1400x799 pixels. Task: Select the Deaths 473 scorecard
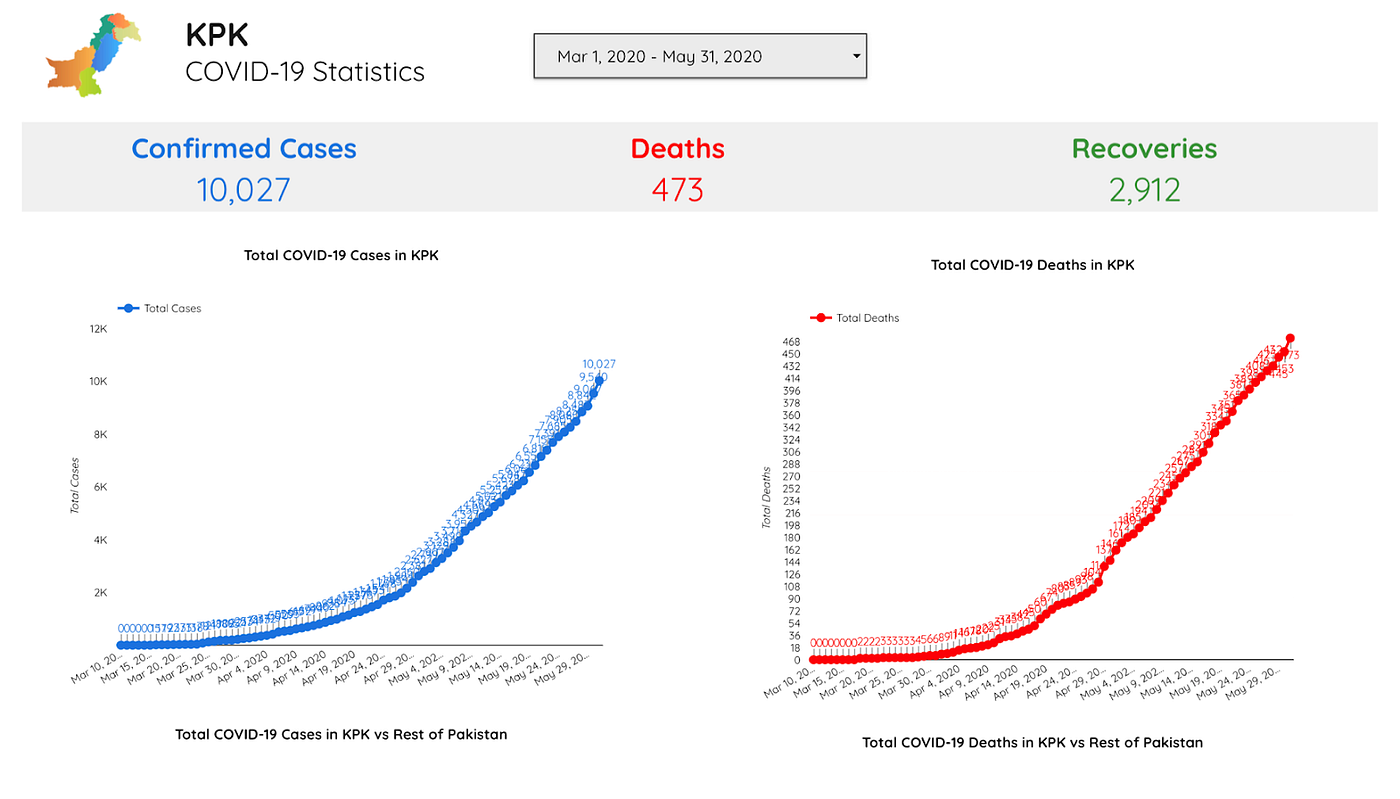677,168
